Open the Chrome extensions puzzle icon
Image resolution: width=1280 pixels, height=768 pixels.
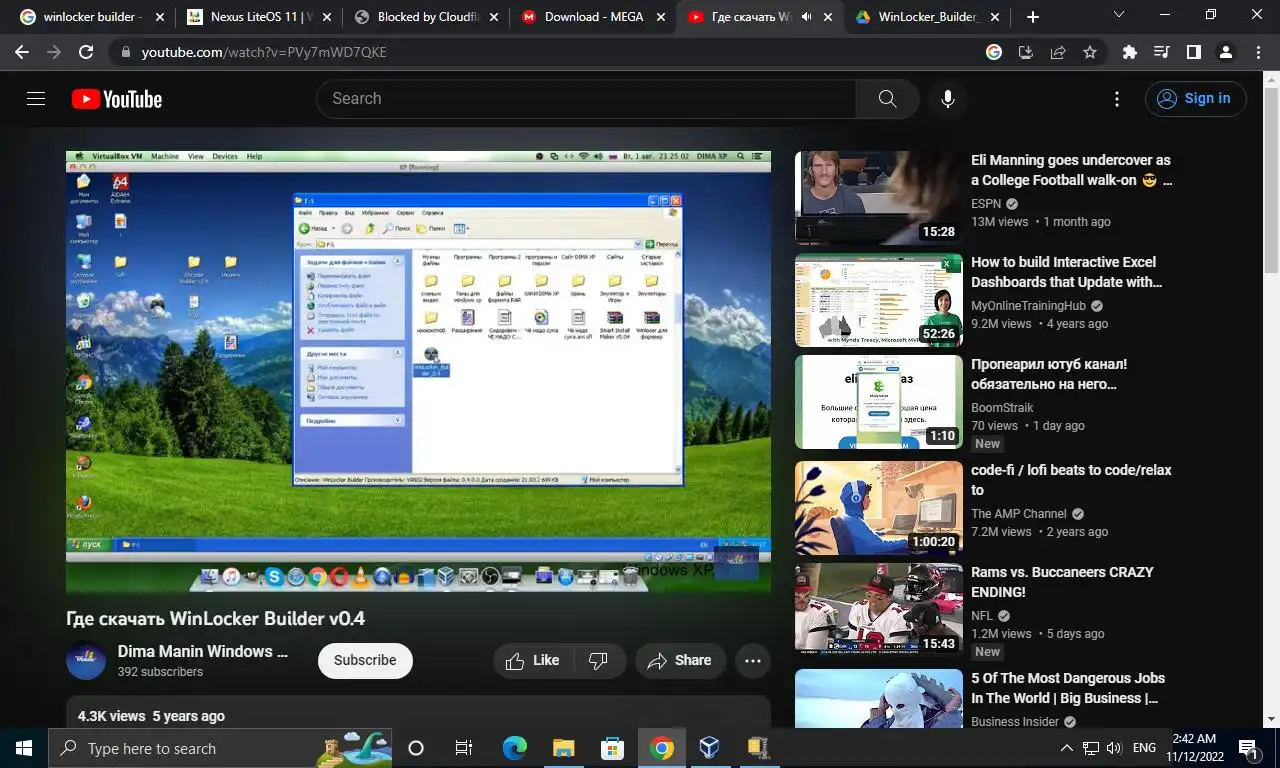point(1130,52)
